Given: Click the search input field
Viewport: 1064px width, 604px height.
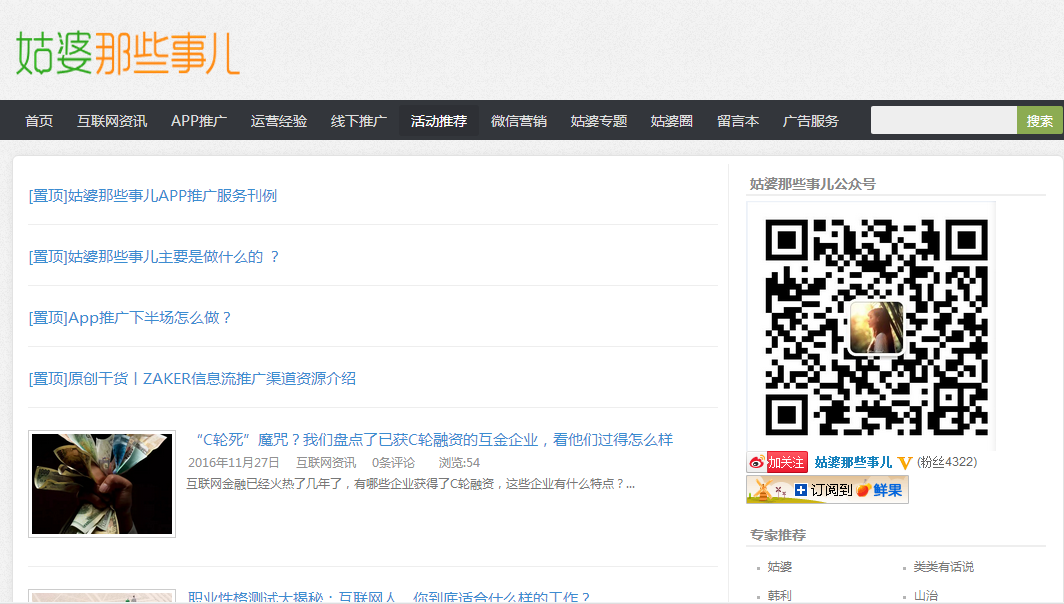Looking at the screenshot, I should (943, 120).
